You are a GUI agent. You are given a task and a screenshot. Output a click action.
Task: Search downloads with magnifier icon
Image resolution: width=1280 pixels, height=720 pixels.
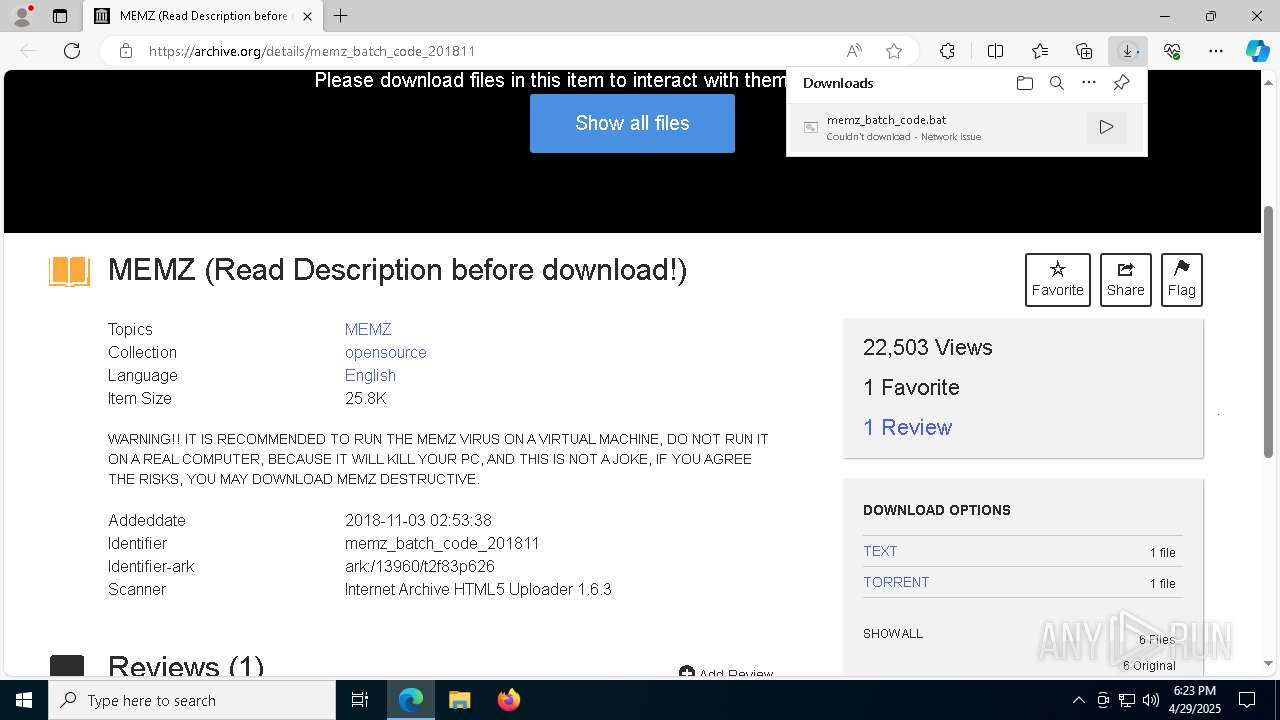1057,83
